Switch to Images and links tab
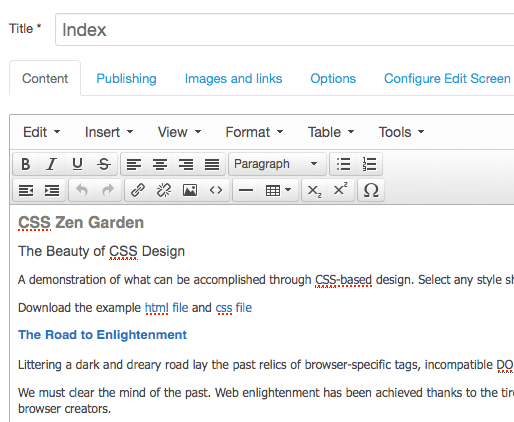The image size is (514, 422). 233,79
